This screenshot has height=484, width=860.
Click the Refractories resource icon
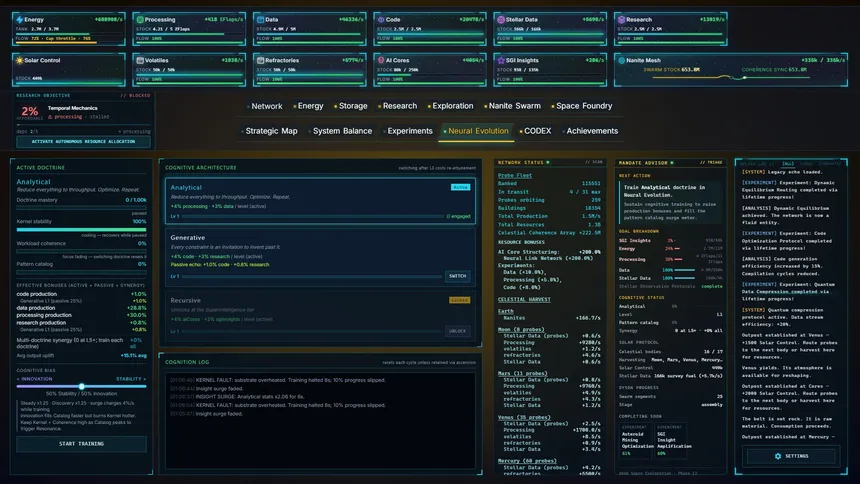coord(261,60)
